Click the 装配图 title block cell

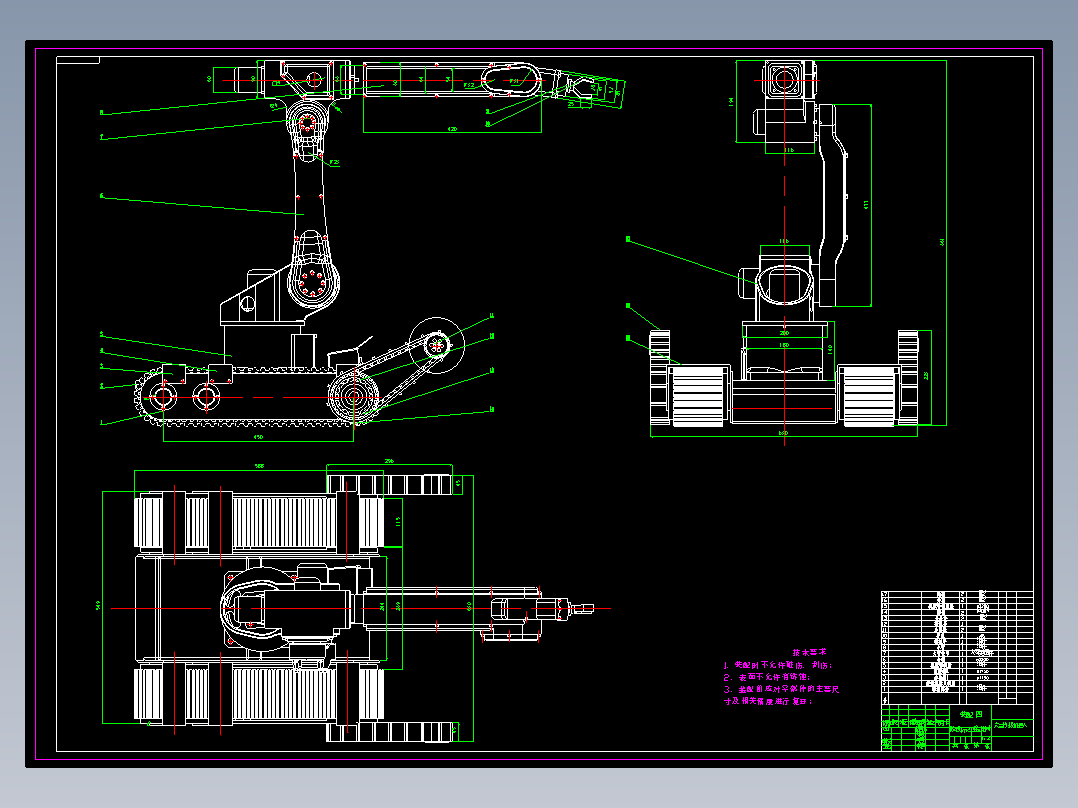click(x=971, y=714)
